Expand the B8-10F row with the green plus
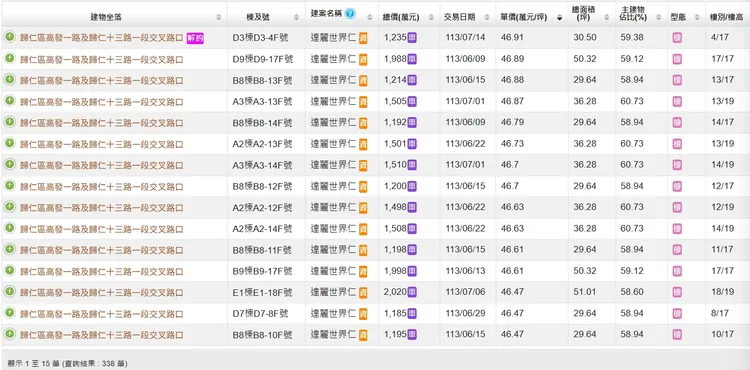Viewport: 750px width, 370px height. (x=10, y=334)
